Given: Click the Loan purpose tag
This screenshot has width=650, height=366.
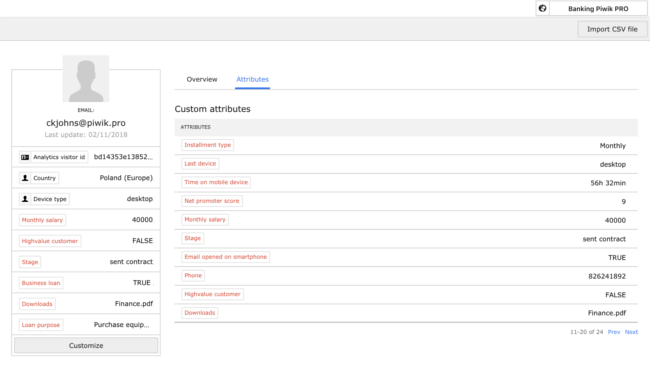Looking at the screenshot, I should (41, 325).
